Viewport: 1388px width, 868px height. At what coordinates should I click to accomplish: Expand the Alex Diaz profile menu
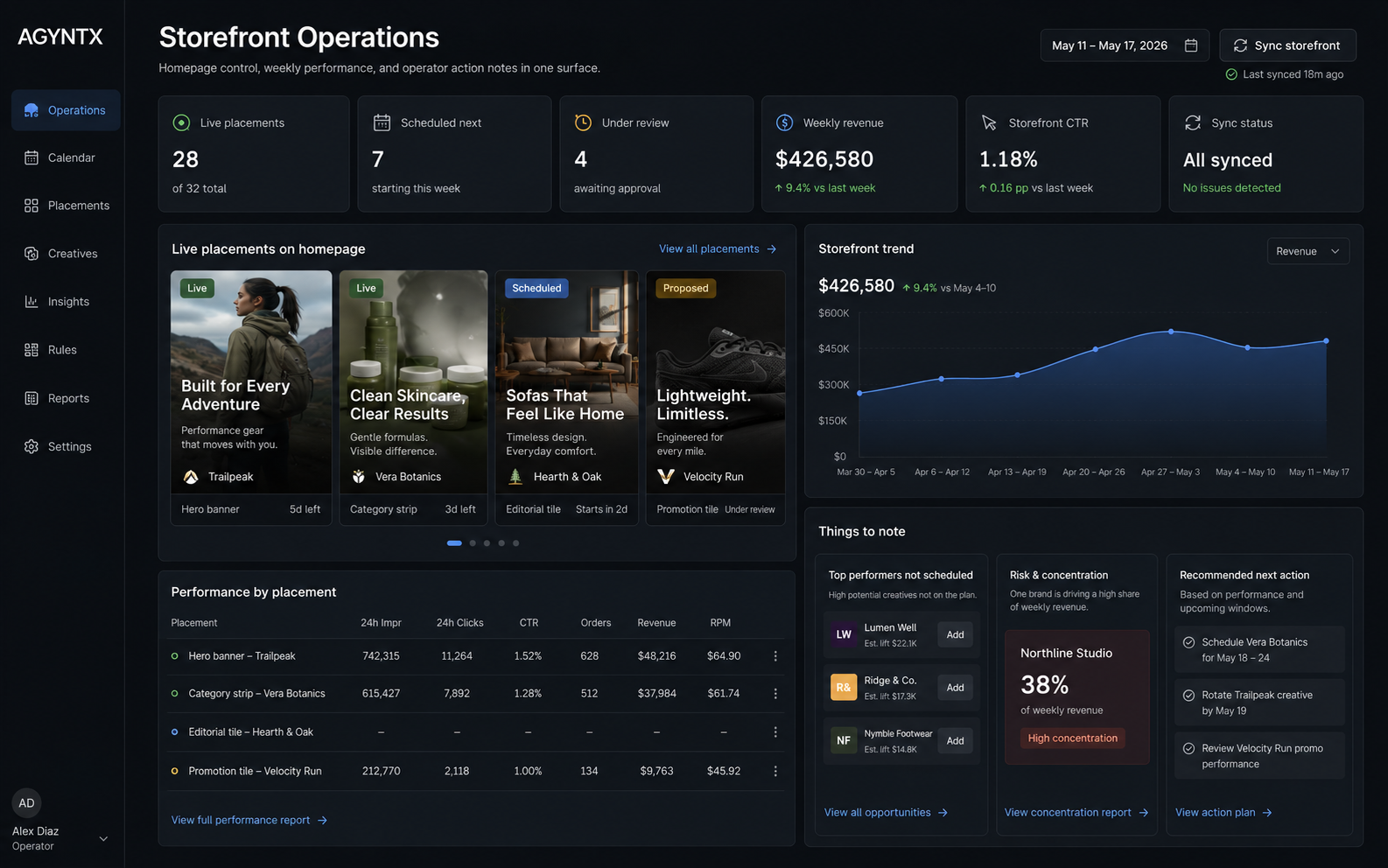(103, 838)
